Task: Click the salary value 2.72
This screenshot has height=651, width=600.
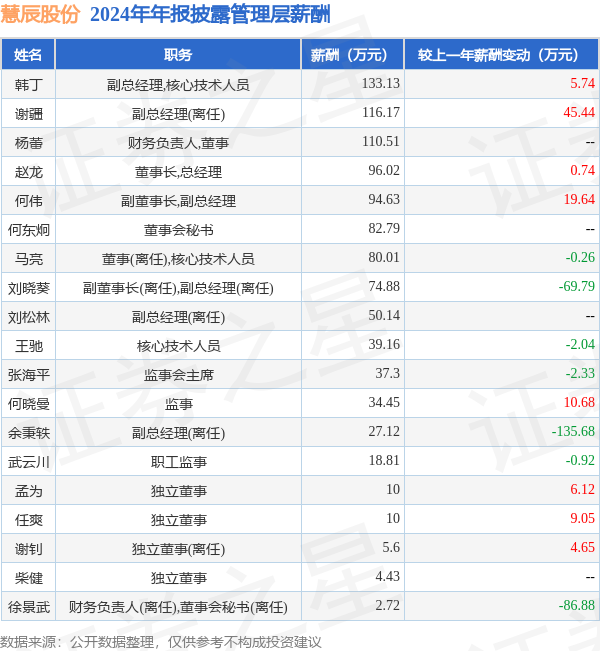Action: [x=387, y=605]
